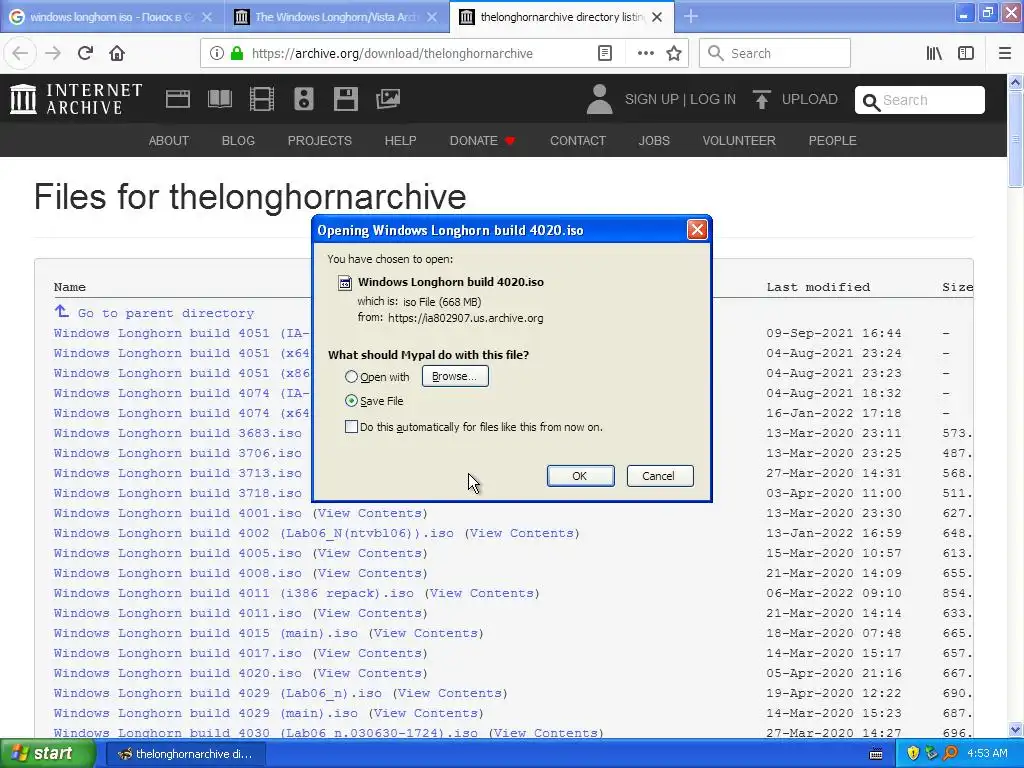Open the CONTACT nav link

[577, 140]
